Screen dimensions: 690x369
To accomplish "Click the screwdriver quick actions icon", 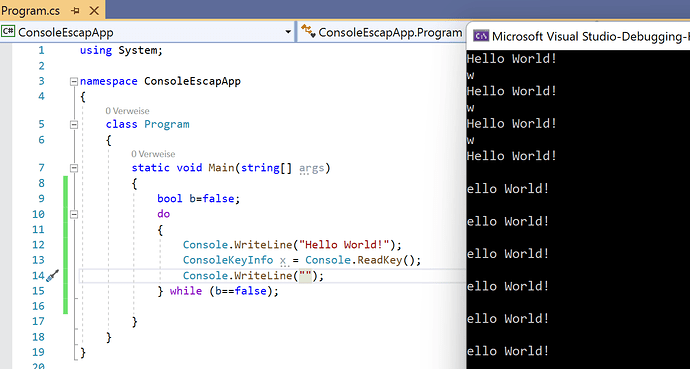I will click(x=53, y=275).
